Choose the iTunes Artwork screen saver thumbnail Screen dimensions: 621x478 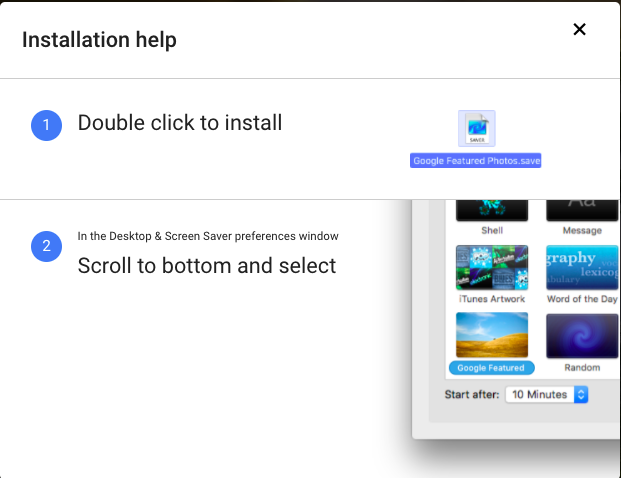pyautogui.click(x=491, y=267)
